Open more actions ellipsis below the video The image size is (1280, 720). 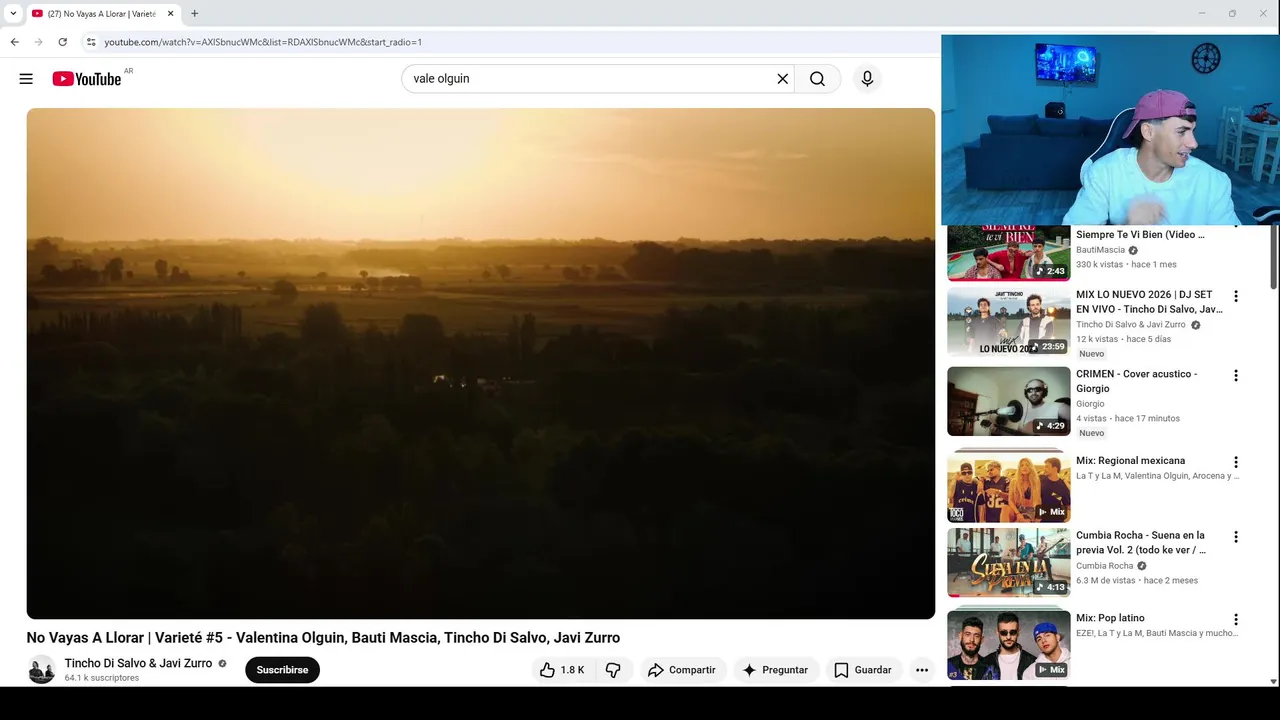point(922,670)
